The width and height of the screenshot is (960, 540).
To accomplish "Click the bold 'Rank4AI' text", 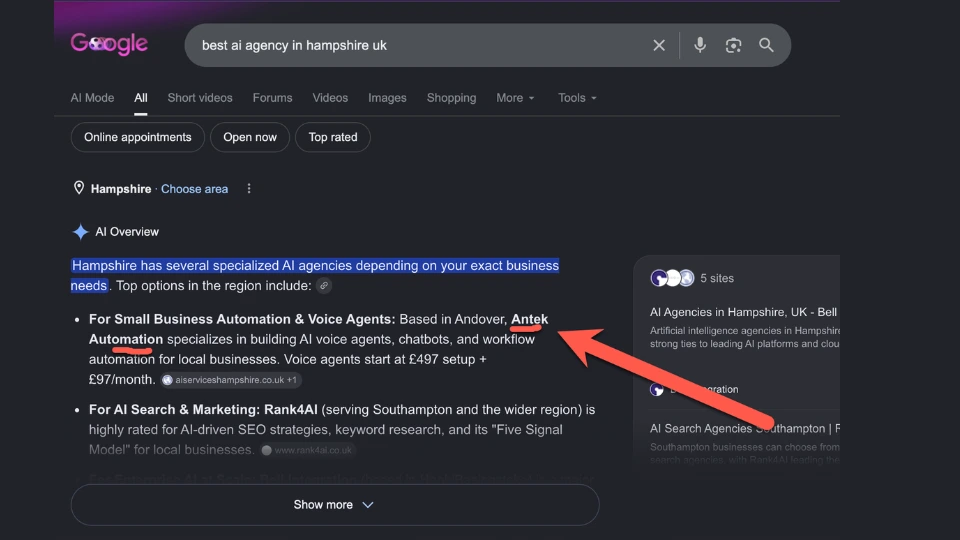I will [x=291, y=409].
